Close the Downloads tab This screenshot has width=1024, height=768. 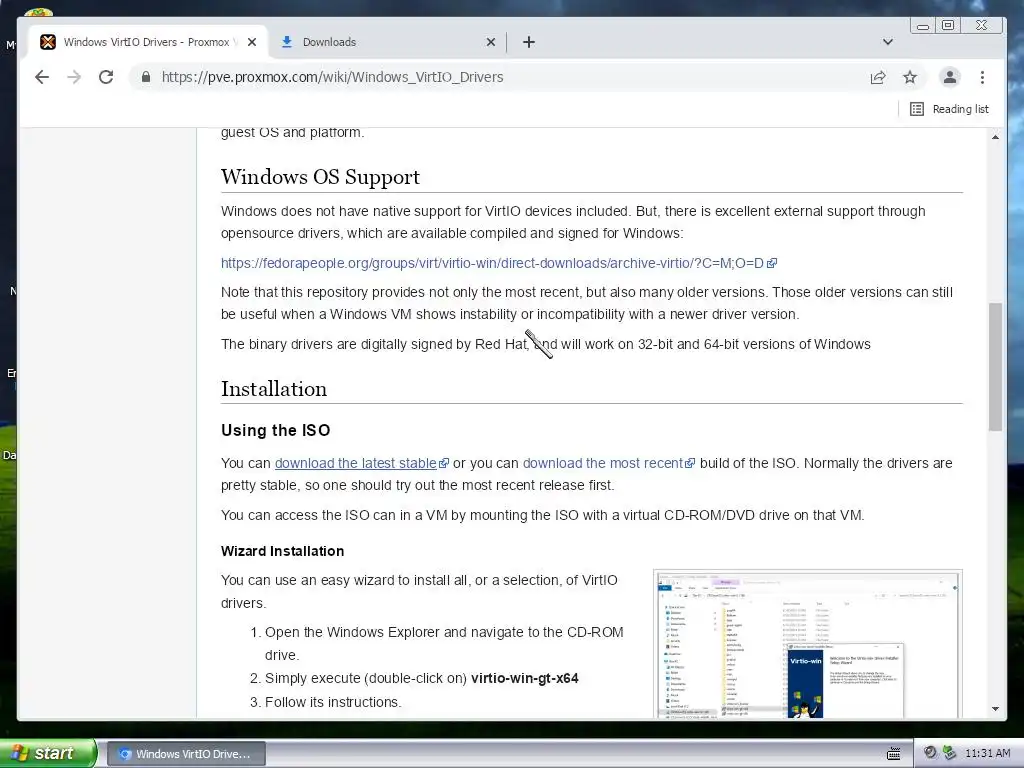tap(491, 42)
